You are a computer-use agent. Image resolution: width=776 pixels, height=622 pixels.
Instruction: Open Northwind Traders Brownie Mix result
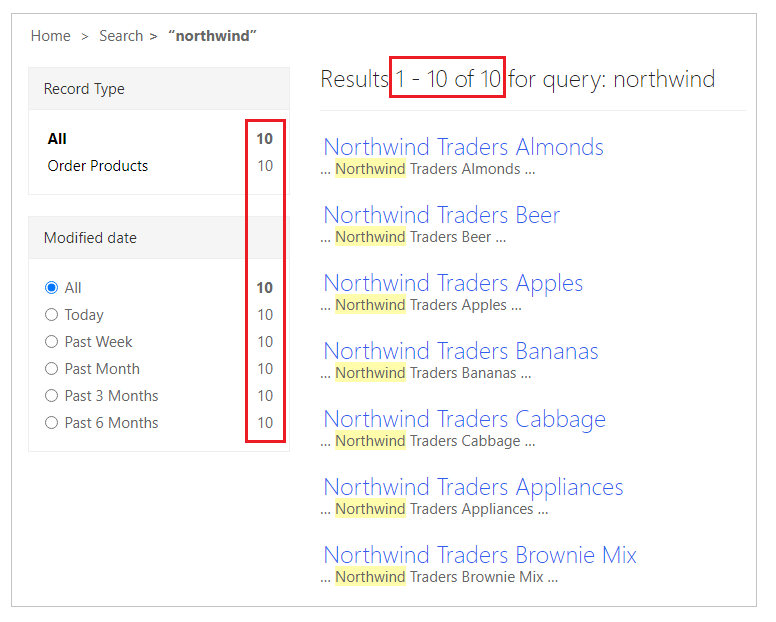pos(480,555)
